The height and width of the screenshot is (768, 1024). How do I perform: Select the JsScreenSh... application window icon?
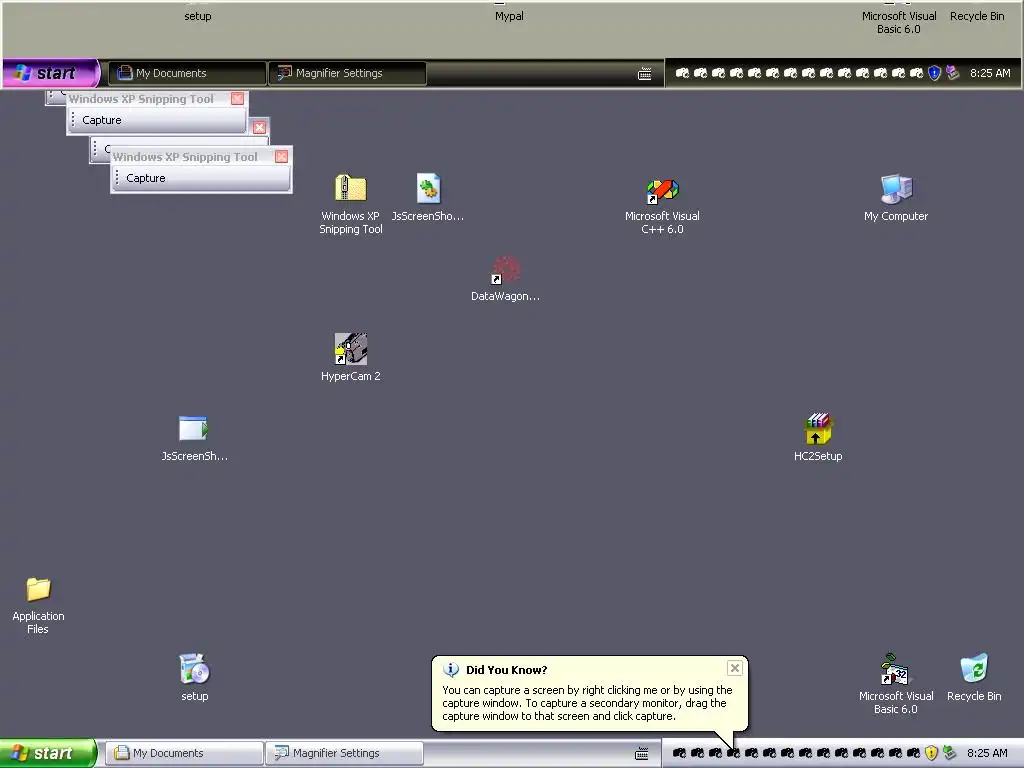(x=193, y=428)
